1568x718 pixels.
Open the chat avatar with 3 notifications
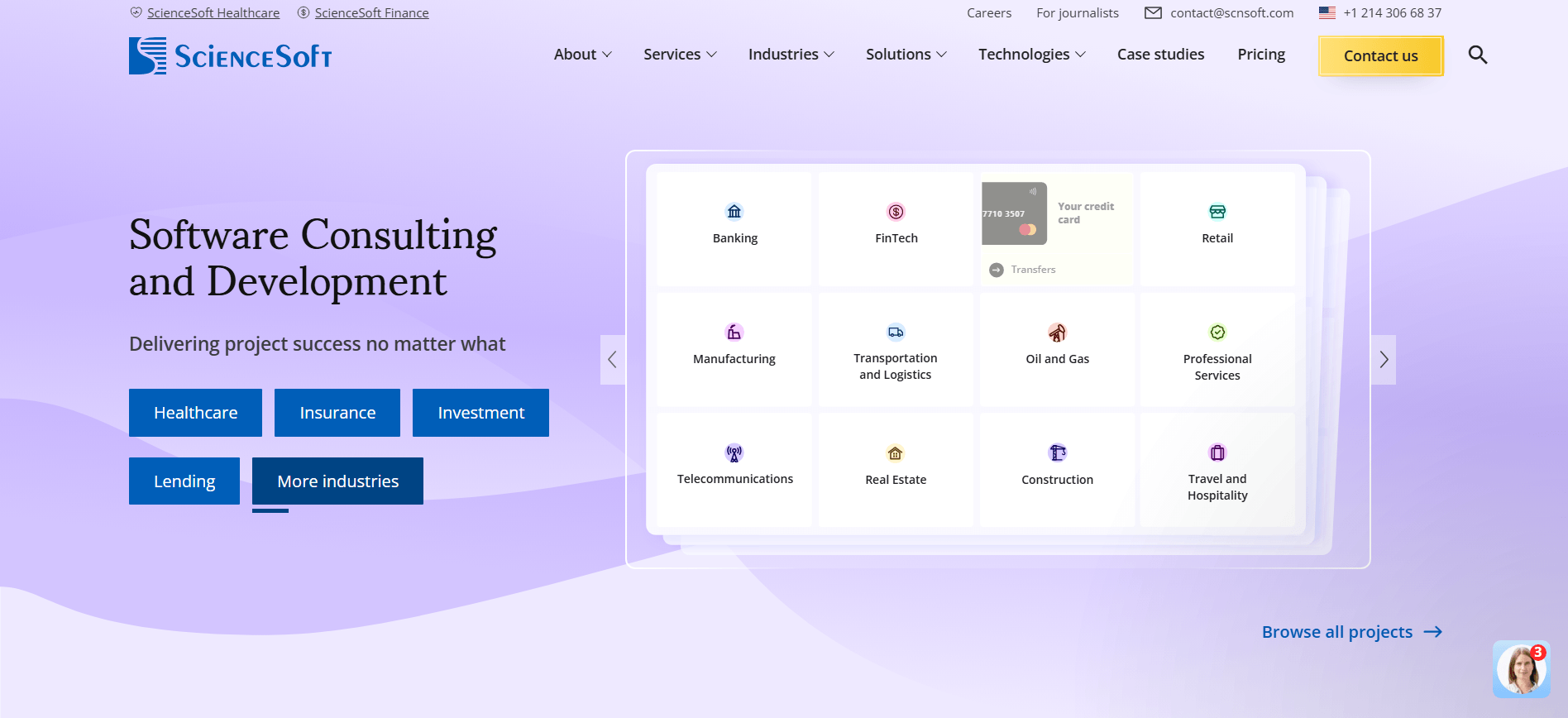click(x=1522, y=668)
